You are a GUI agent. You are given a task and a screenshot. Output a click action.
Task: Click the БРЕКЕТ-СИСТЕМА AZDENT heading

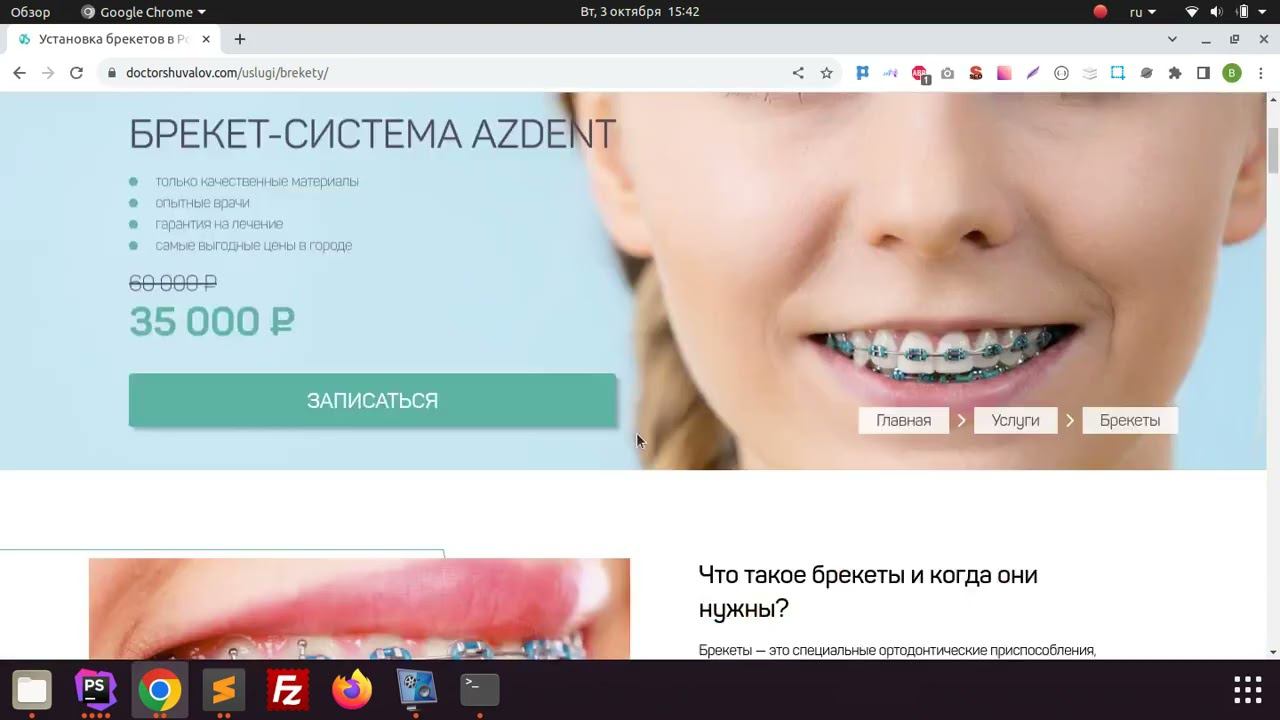(372, 134)
